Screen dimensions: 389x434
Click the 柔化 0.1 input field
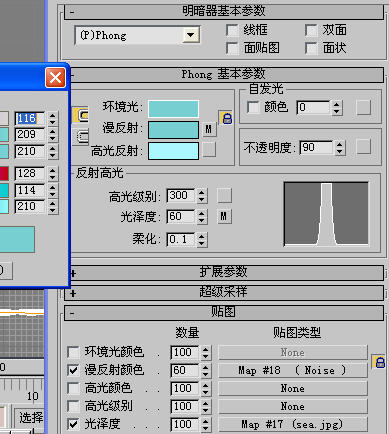[181, 239]
